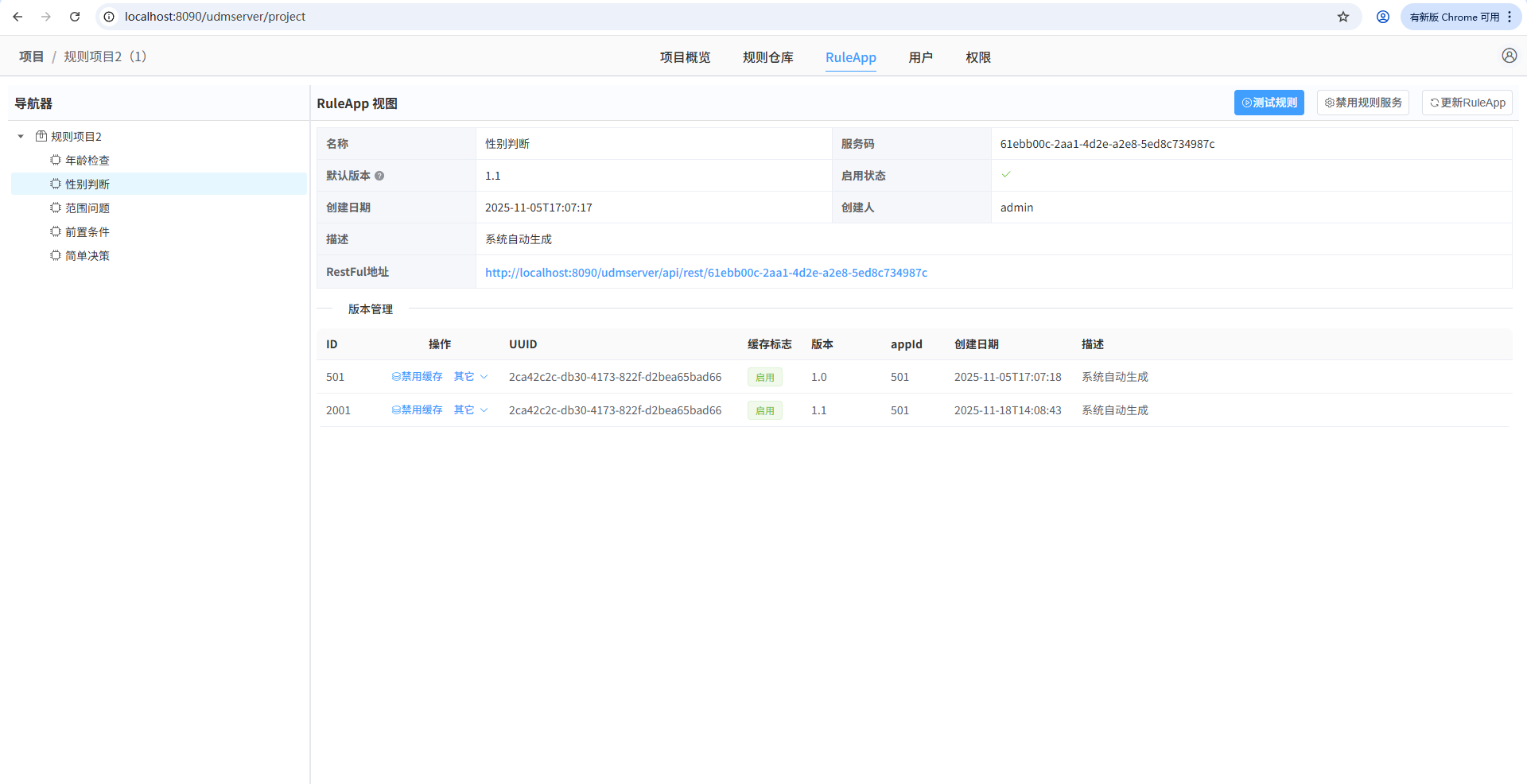This screenshot has height=784, width=1527.
Task: Select 简单决策 in the navigator tree
Action: point(87,256)
